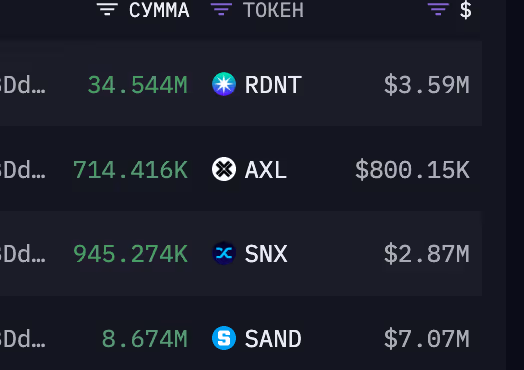Click the RDNT token logo icon
The height and width of the screenshot is (370, 524).
(x=224, y=84)
